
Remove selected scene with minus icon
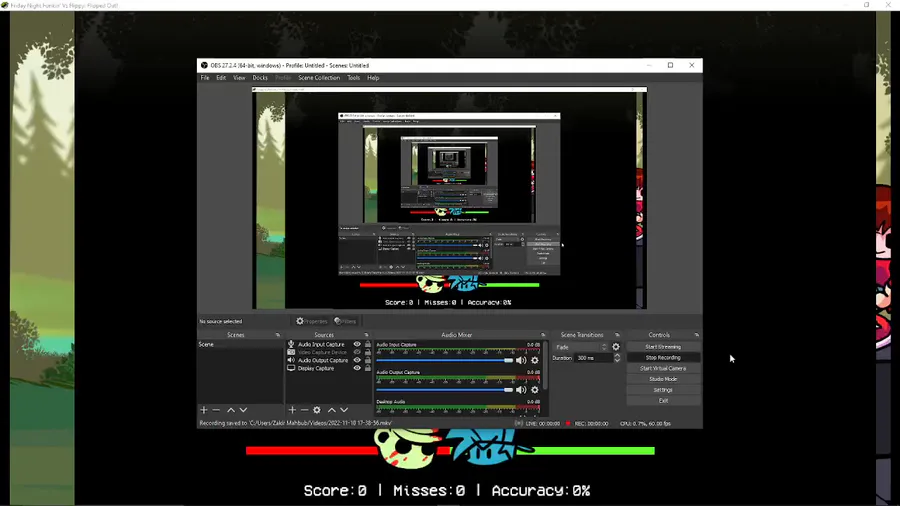coord(216,410)
